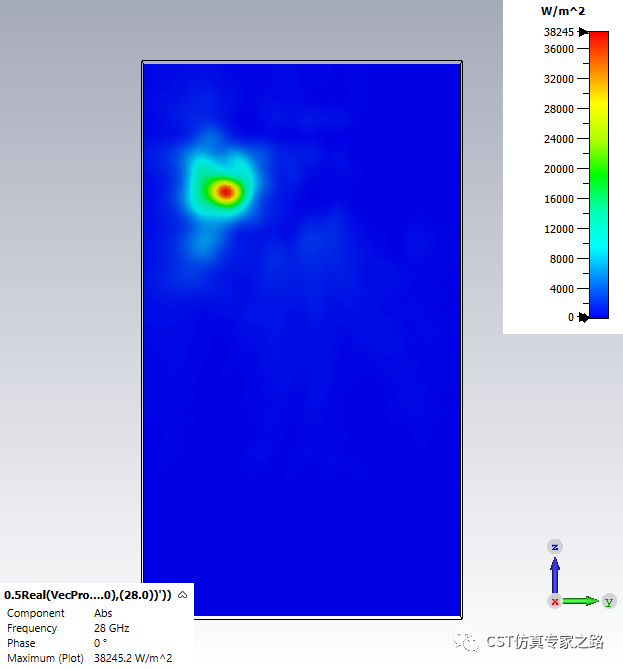The image size is (623, 669).
Task: Click the color bar legend
Action: tap(599, 175)
